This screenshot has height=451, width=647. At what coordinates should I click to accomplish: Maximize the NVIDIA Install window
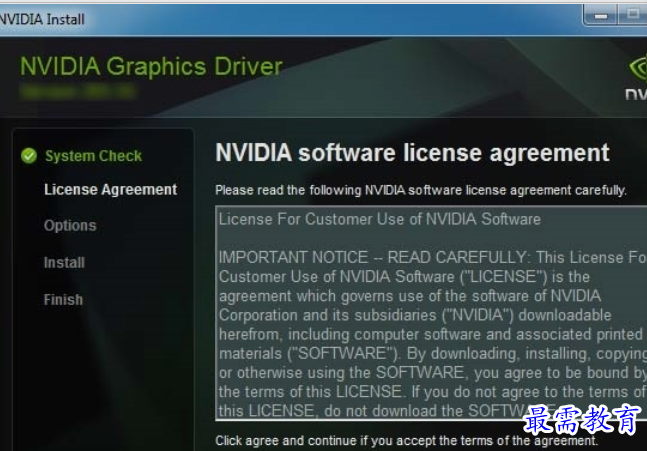(x=633, y=15)
